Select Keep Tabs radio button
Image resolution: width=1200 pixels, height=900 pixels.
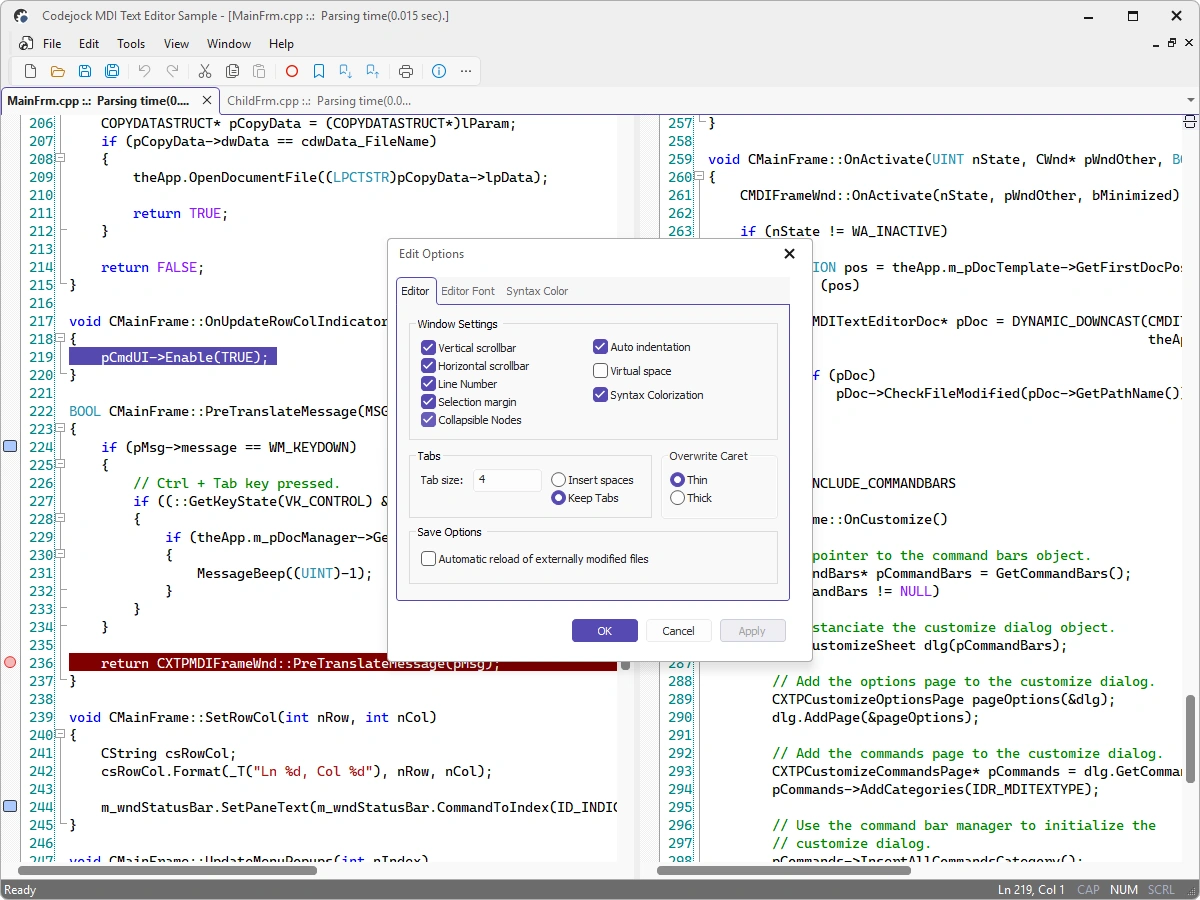(x=559, y=498)
